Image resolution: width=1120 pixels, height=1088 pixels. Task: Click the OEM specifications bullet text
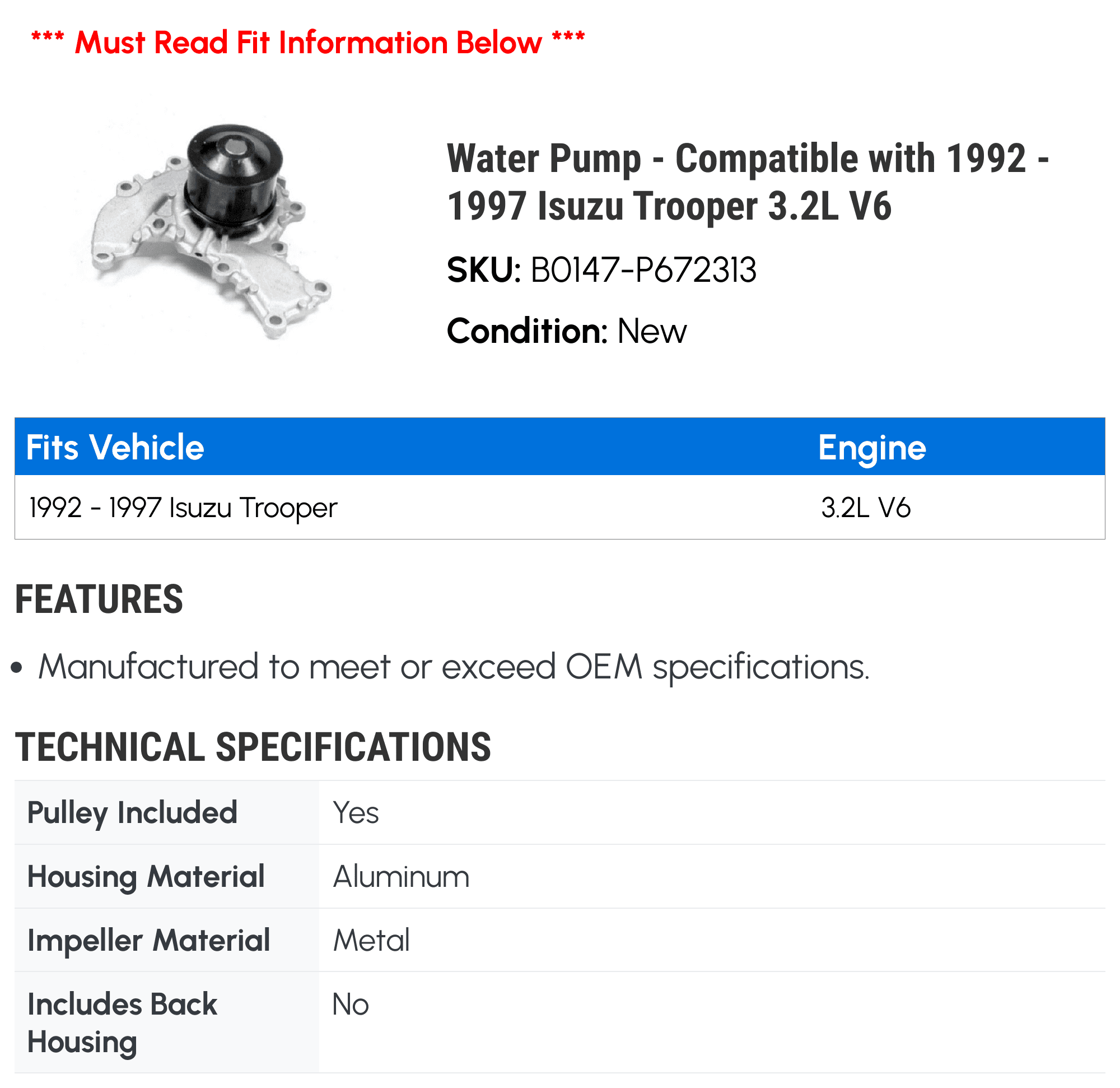point(454,667)
